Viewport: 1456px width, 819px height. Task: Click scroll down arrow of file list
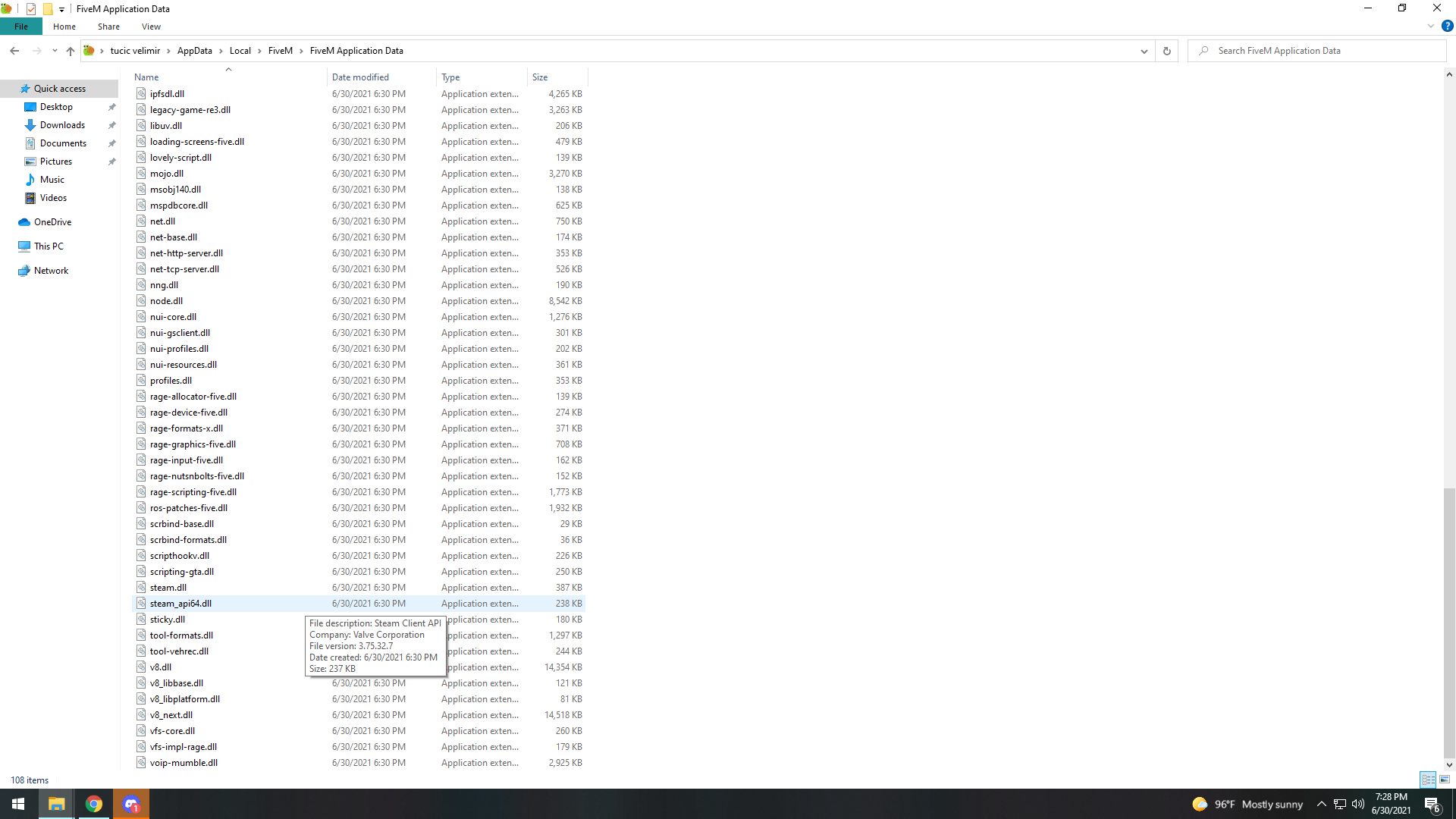[x=1449, y=765]
